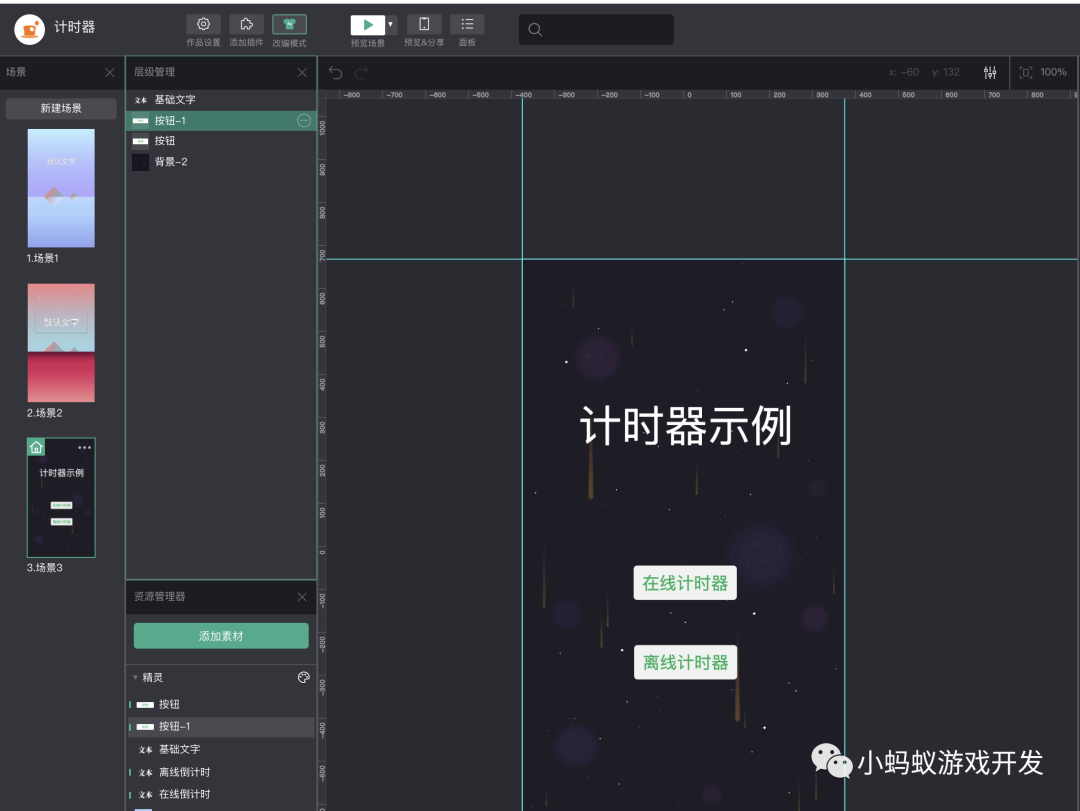This screenshot has width=1080, height=811.
Task: Open canvas adjustment sliders icon
Action: [990, 72]
